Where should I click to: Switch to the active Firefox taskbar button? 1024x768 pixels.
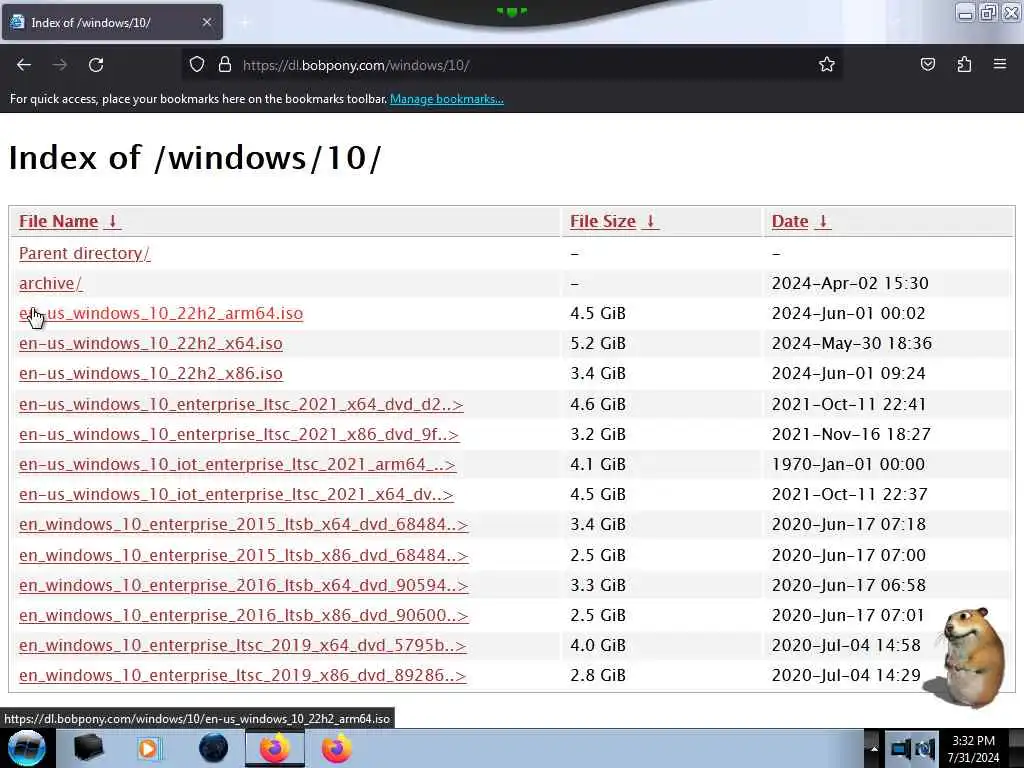[x=275, y=748]
